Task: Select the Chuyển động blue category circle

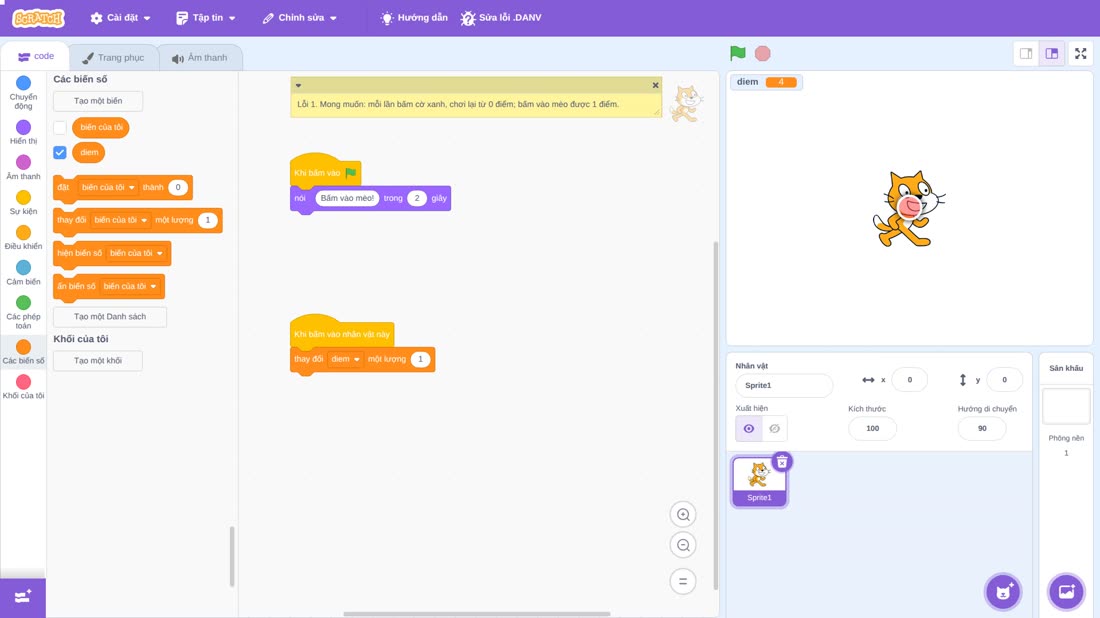Action: click(23, 83)
